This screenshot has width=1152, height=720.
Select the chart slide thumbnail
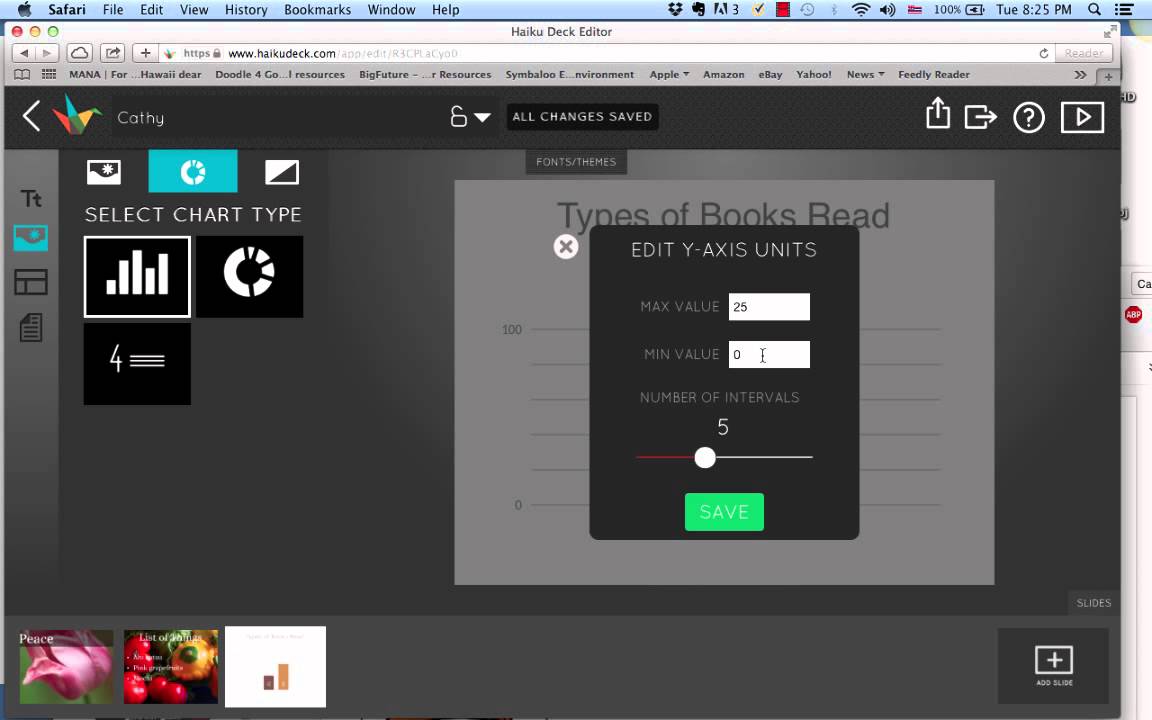276,667
